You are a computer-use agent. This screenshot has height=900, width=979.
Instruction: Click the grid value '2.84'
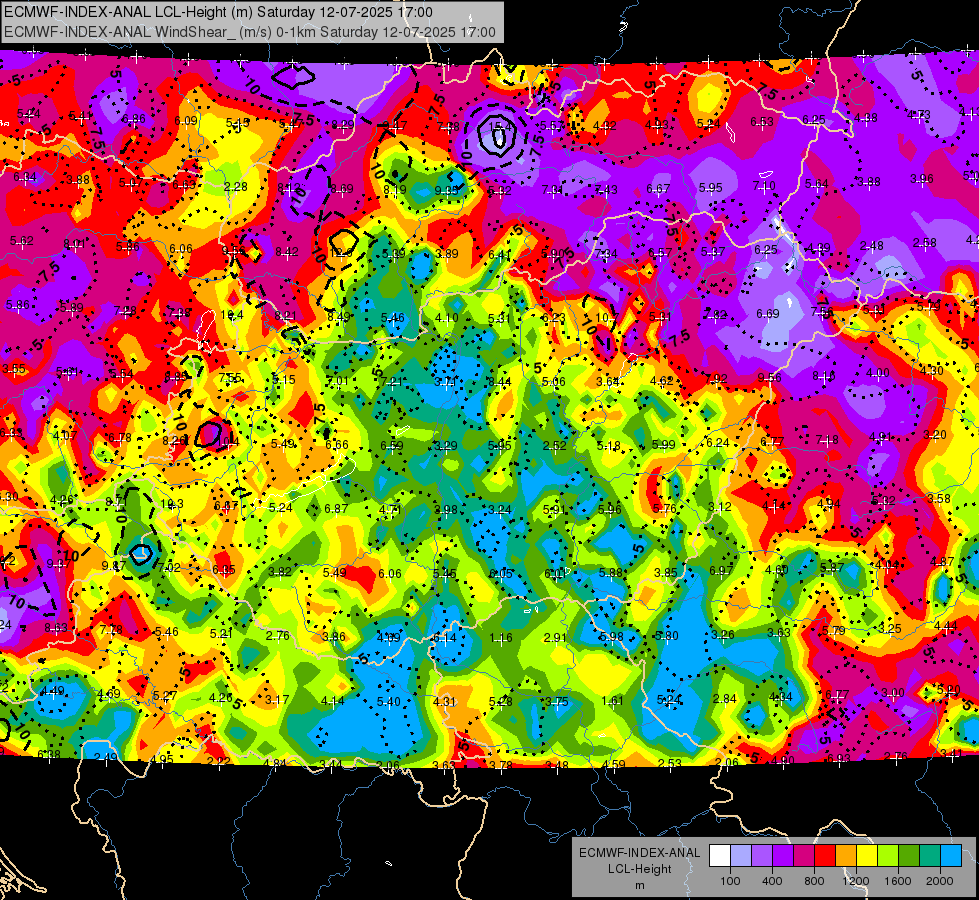[x=725, y=699]
